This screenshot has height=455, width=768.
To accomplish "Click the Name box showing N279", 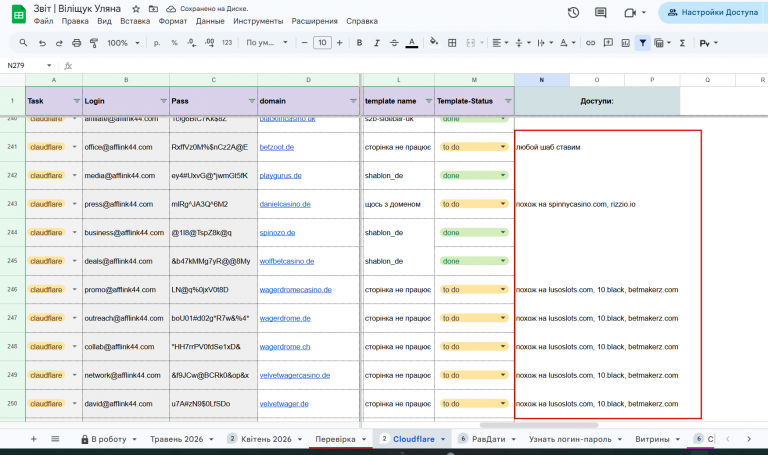I will (x=28, y=65).
